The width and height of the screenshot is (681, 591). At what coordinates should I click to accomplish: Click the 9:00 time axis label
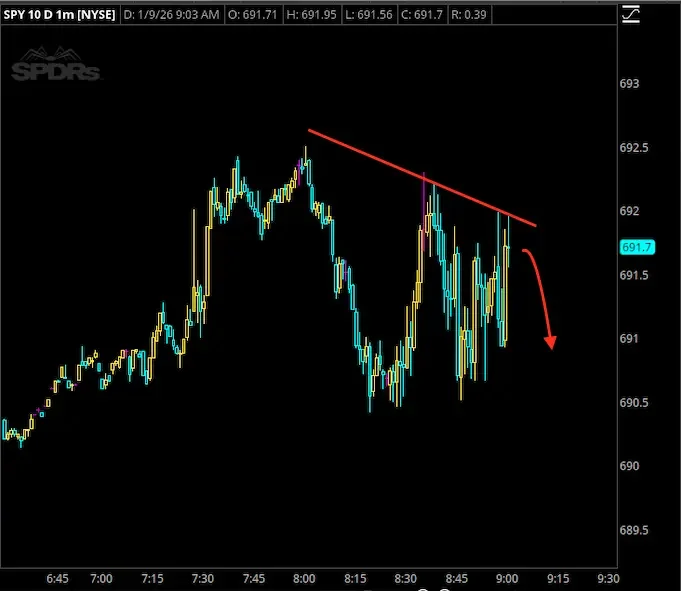pos(507,579)
